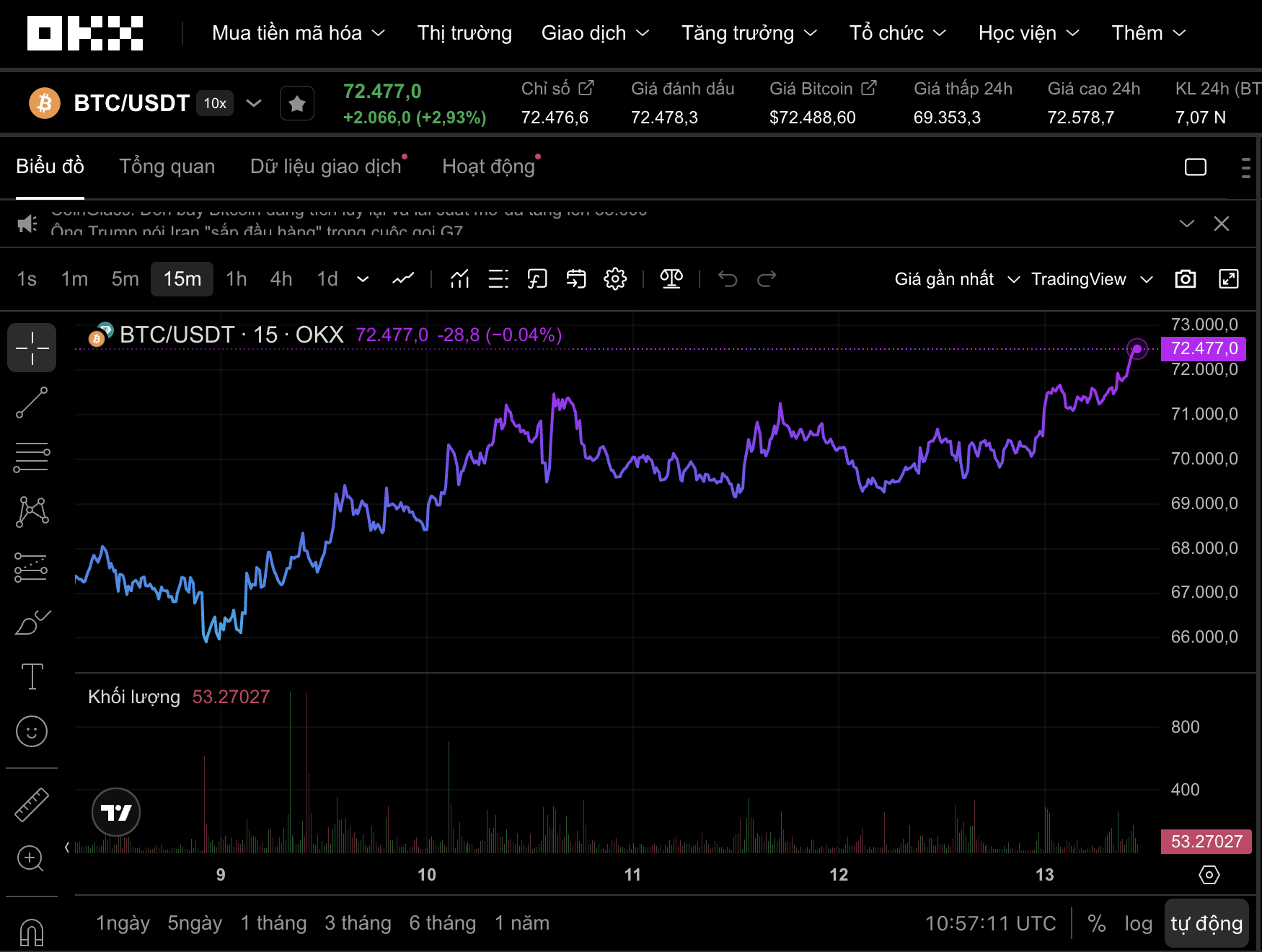Viewport: 1262px width, 952px height.
Task: Click the 1 năm range button
Action: coord(521,922)
